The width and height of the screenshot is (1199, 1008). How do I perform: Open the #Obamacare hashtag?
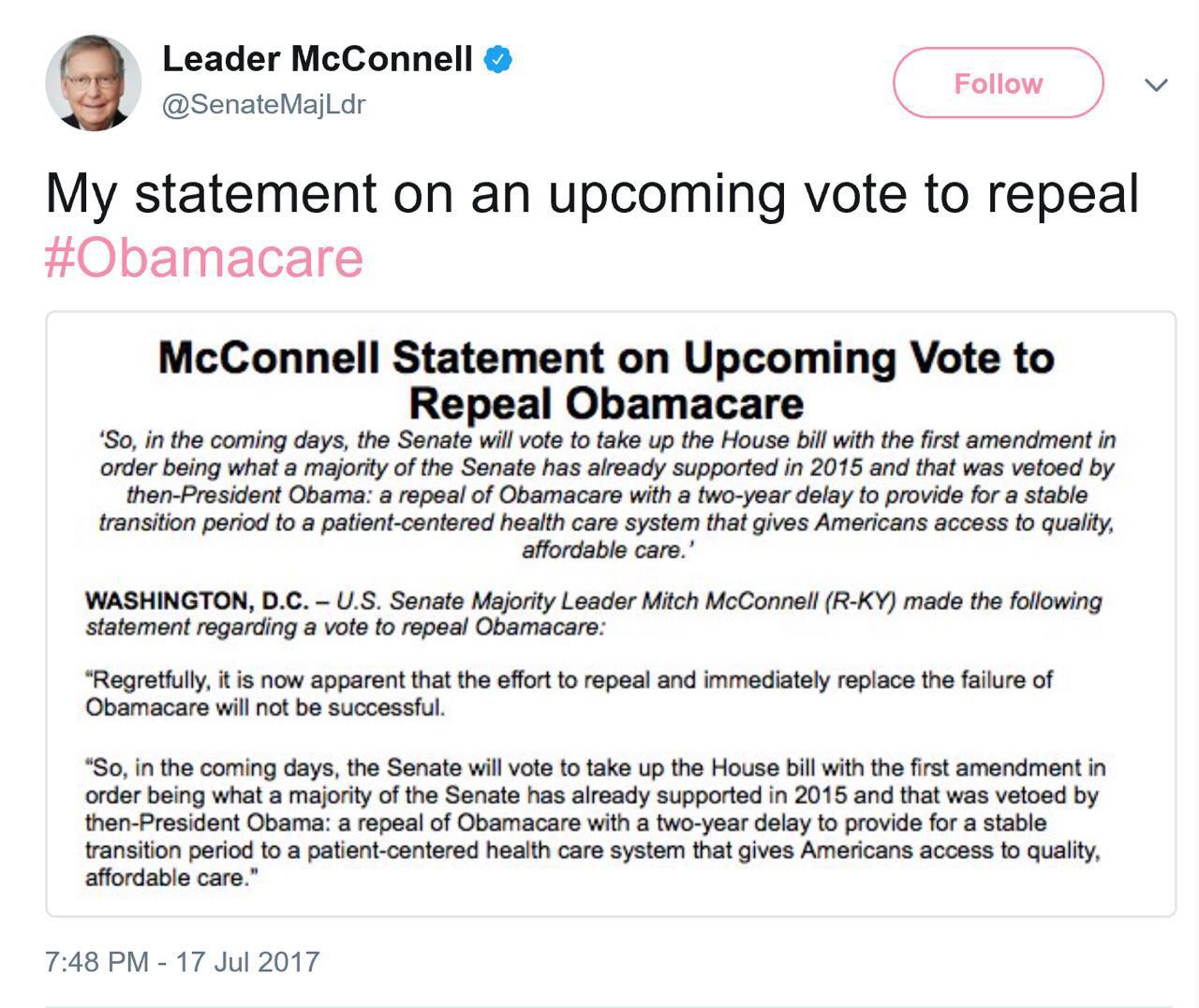point(204,258)
